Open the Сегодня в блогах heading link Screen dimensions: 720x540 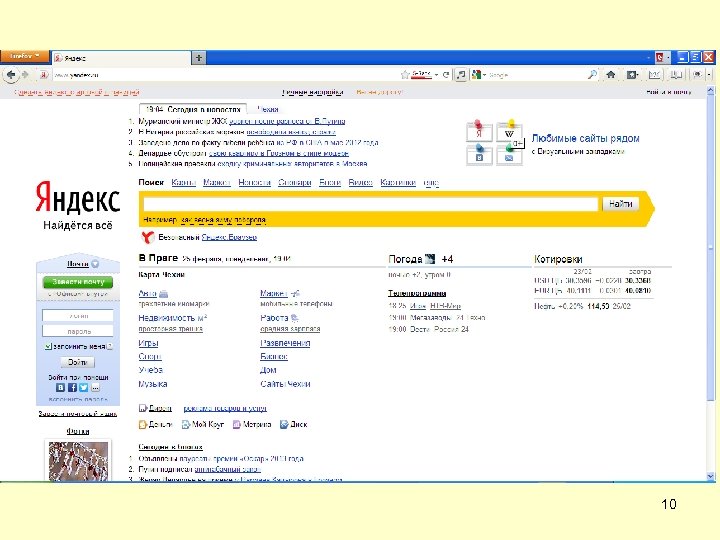pos(170,447)
